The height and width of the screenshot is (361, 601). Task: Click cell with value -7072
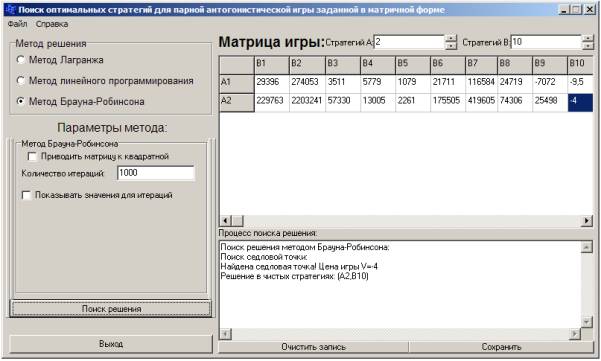pyautogui.click(x=550, y=84)
